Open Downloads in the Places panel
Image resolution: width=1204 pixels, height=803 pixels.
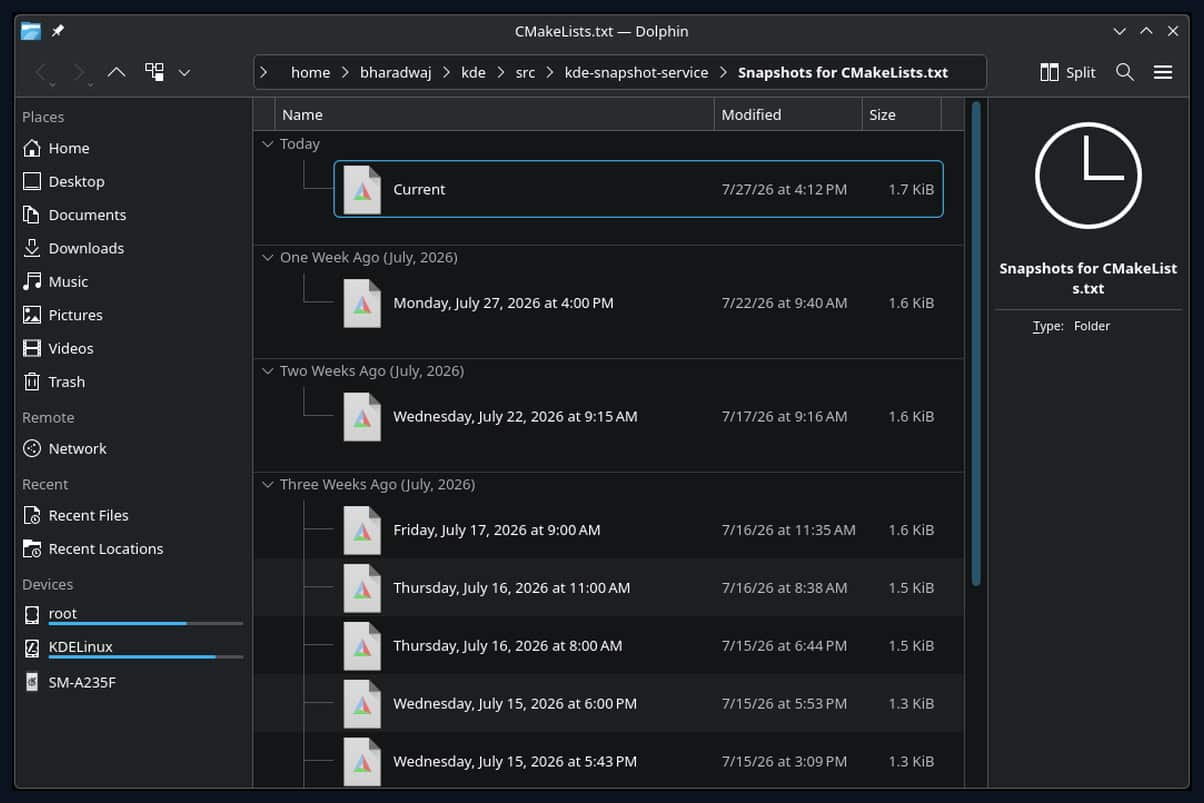point(132,248)
